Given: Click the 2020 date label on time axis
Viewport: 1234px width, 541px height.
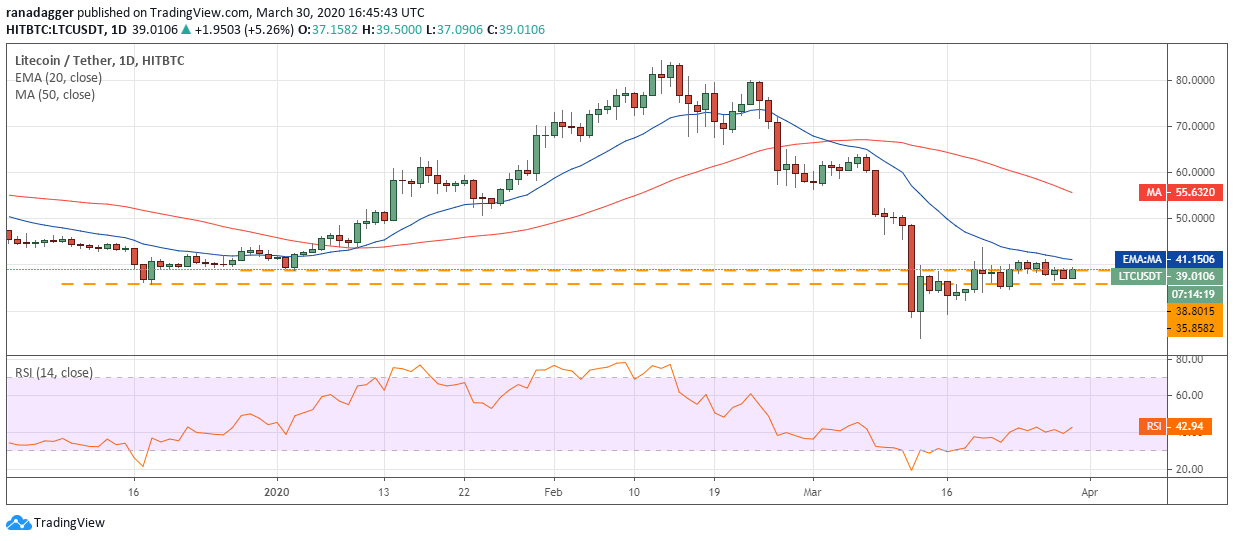Looking at the screenshot, I should point(277,492).
